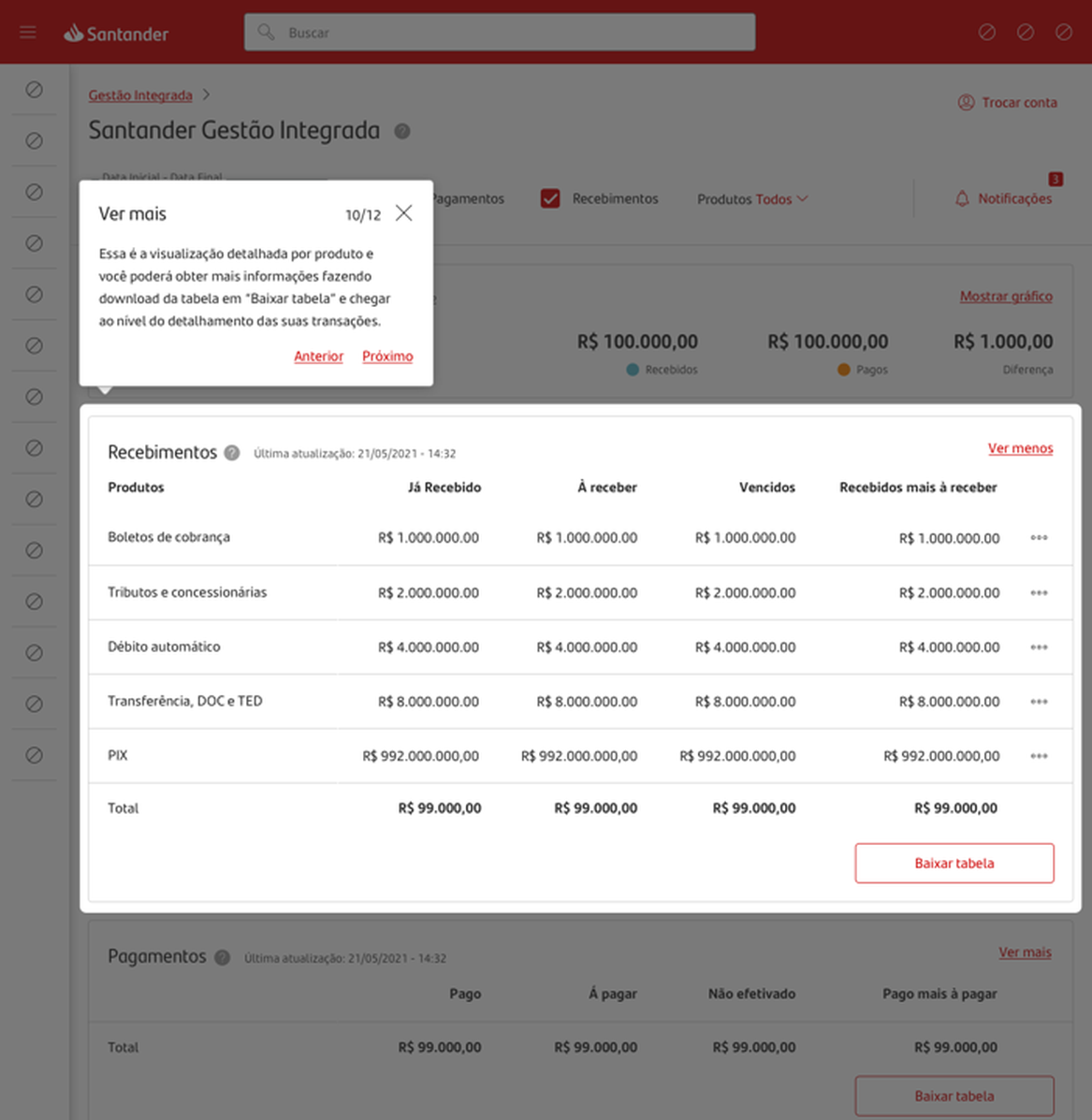Open help icon beside Santander Gestão Integrada title

point(402,131)
